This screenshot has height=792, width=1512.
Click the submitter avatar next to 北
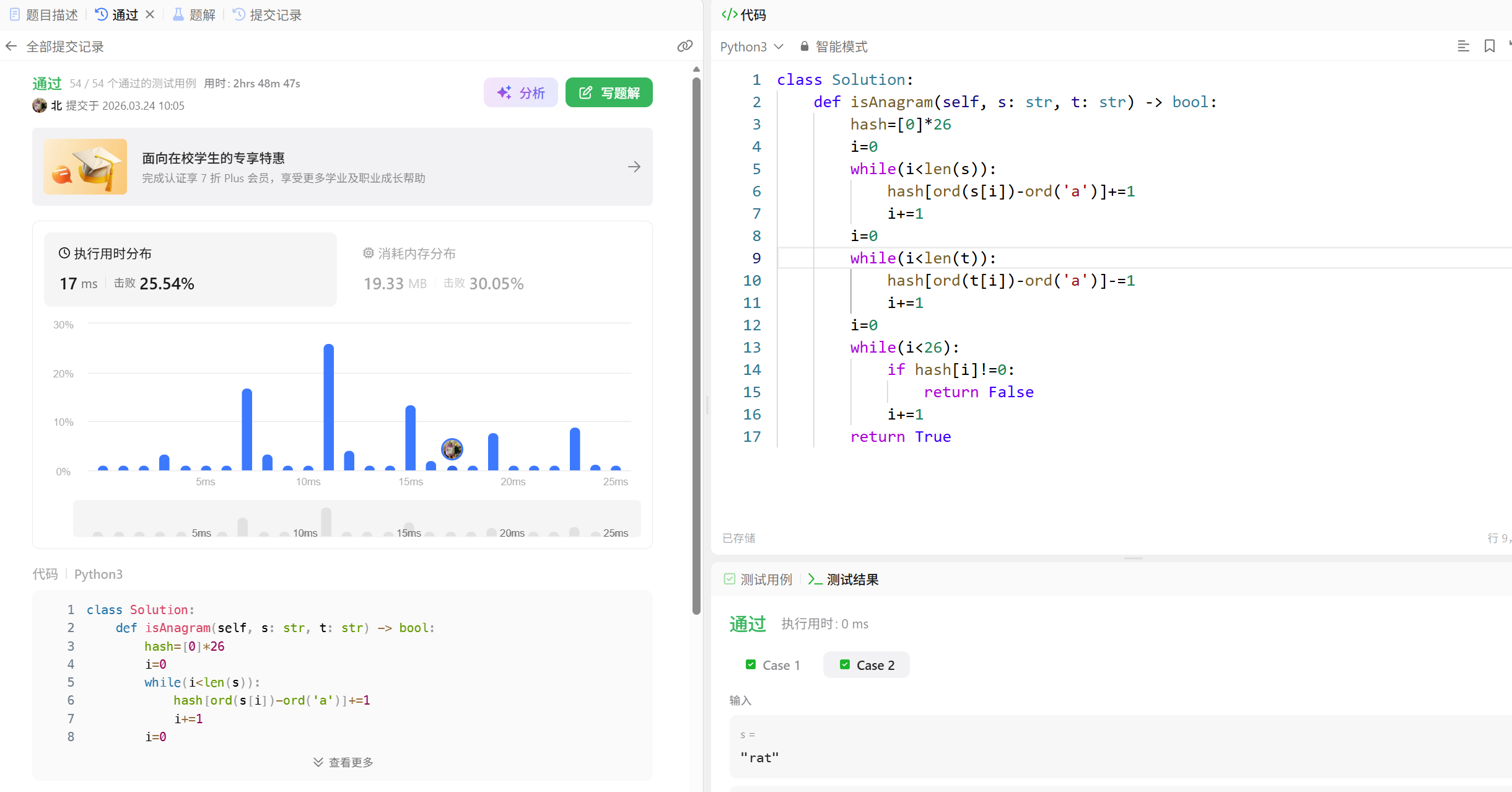click(x=40, y=105)
